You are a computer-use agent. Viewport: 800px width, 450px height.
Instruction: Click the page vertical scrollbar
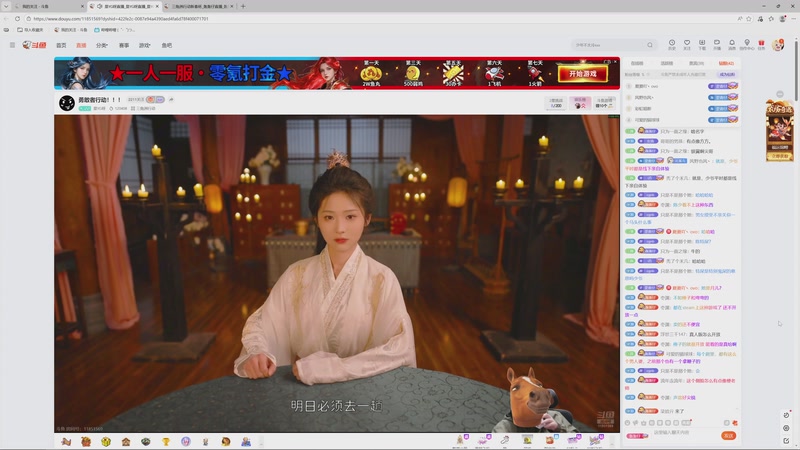click(x=796, y=70)
